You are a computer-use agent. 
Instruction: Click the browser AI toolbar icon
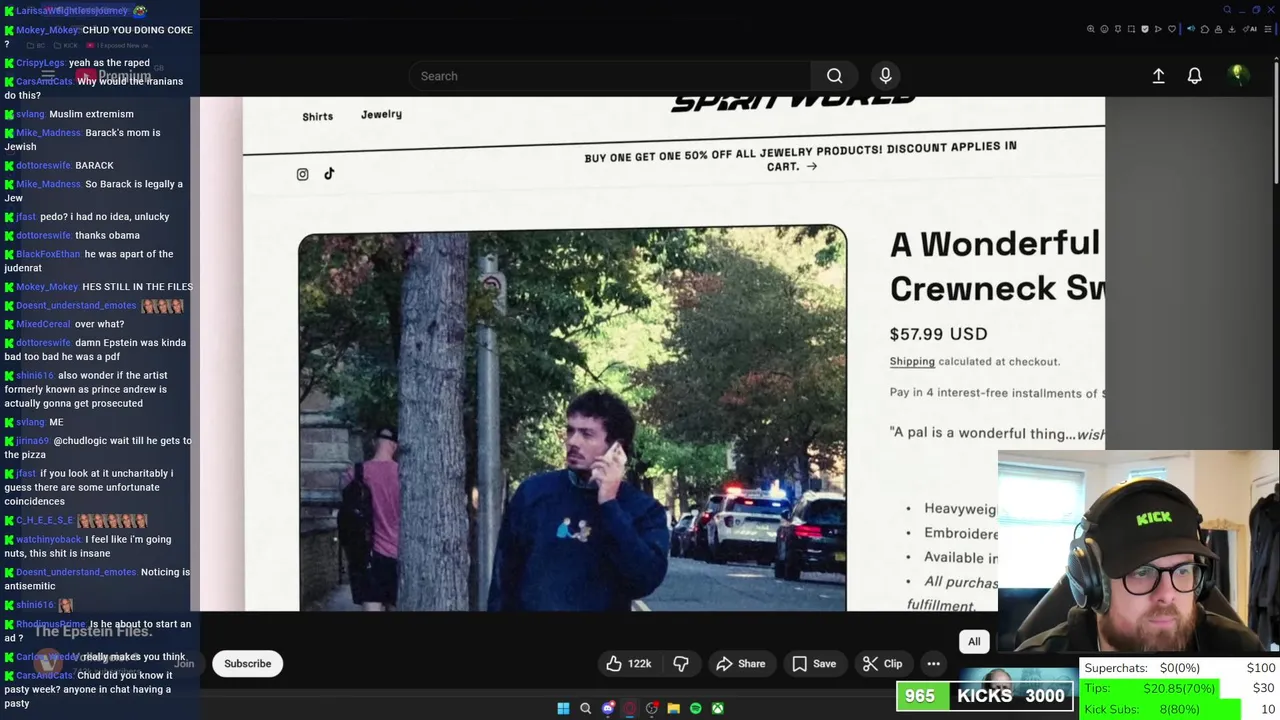tap(1249, 29)
